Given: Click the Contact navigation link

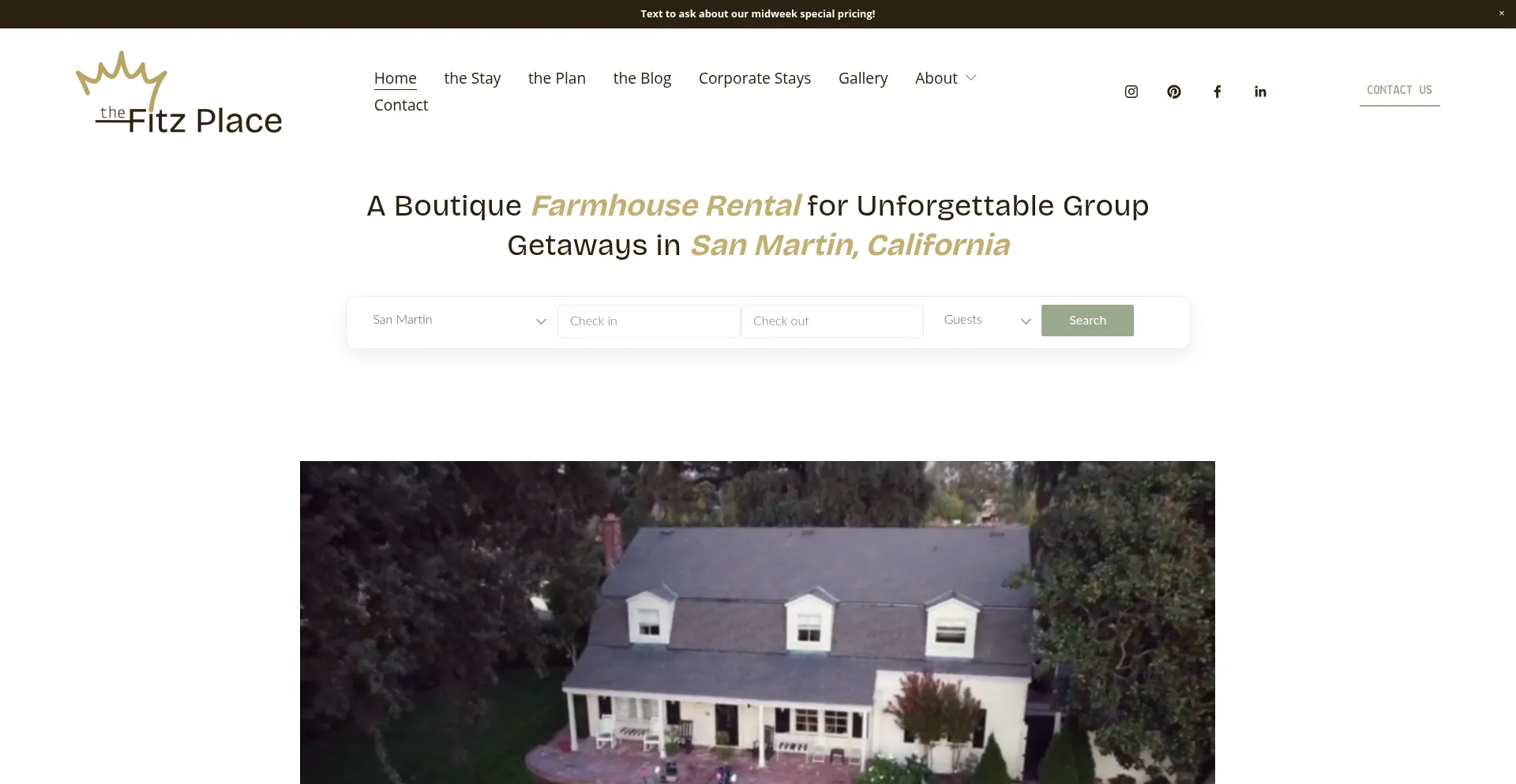Looking at the screenshot, I should tap(400, 105).
